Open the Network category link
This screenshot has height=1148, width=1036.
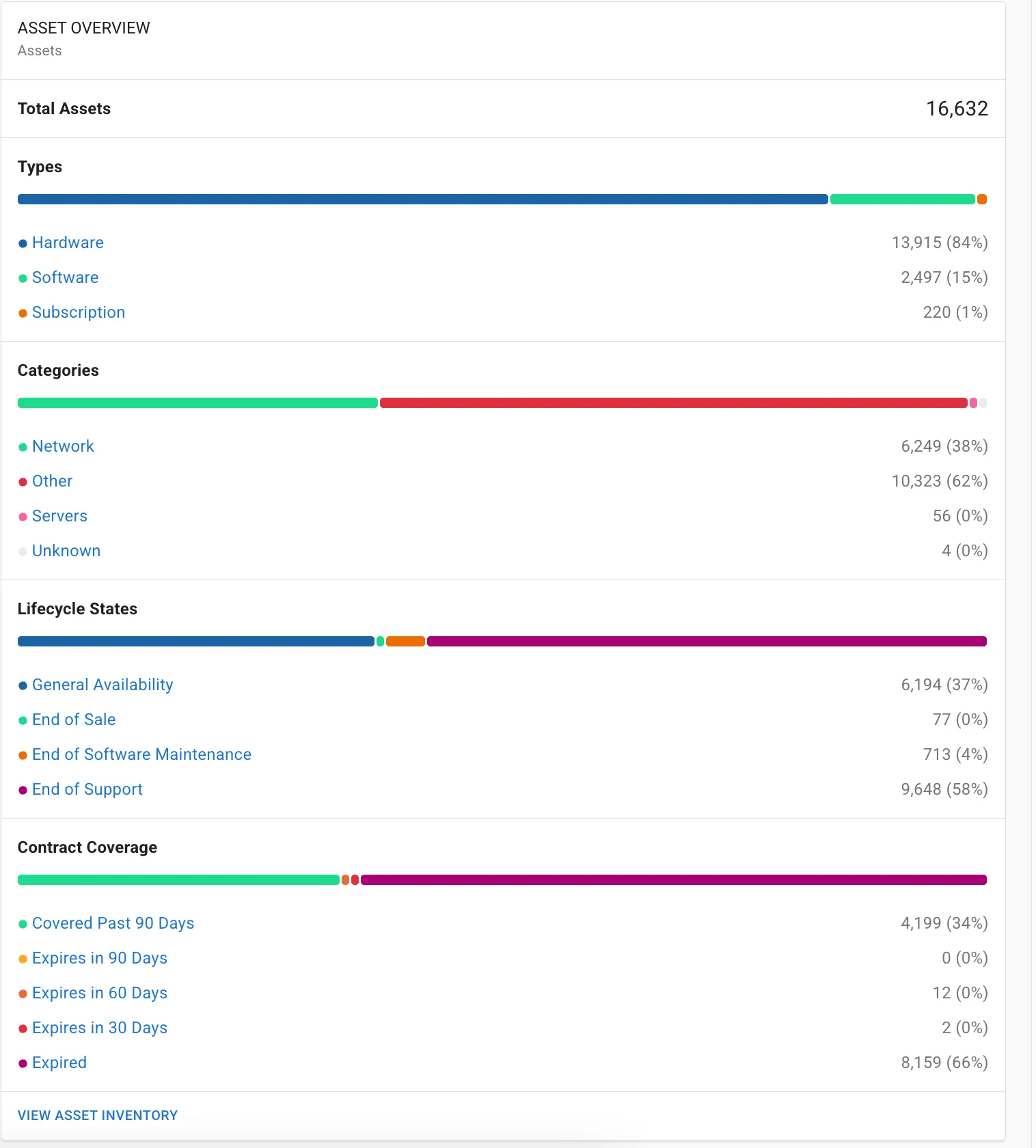coord(63,446)
